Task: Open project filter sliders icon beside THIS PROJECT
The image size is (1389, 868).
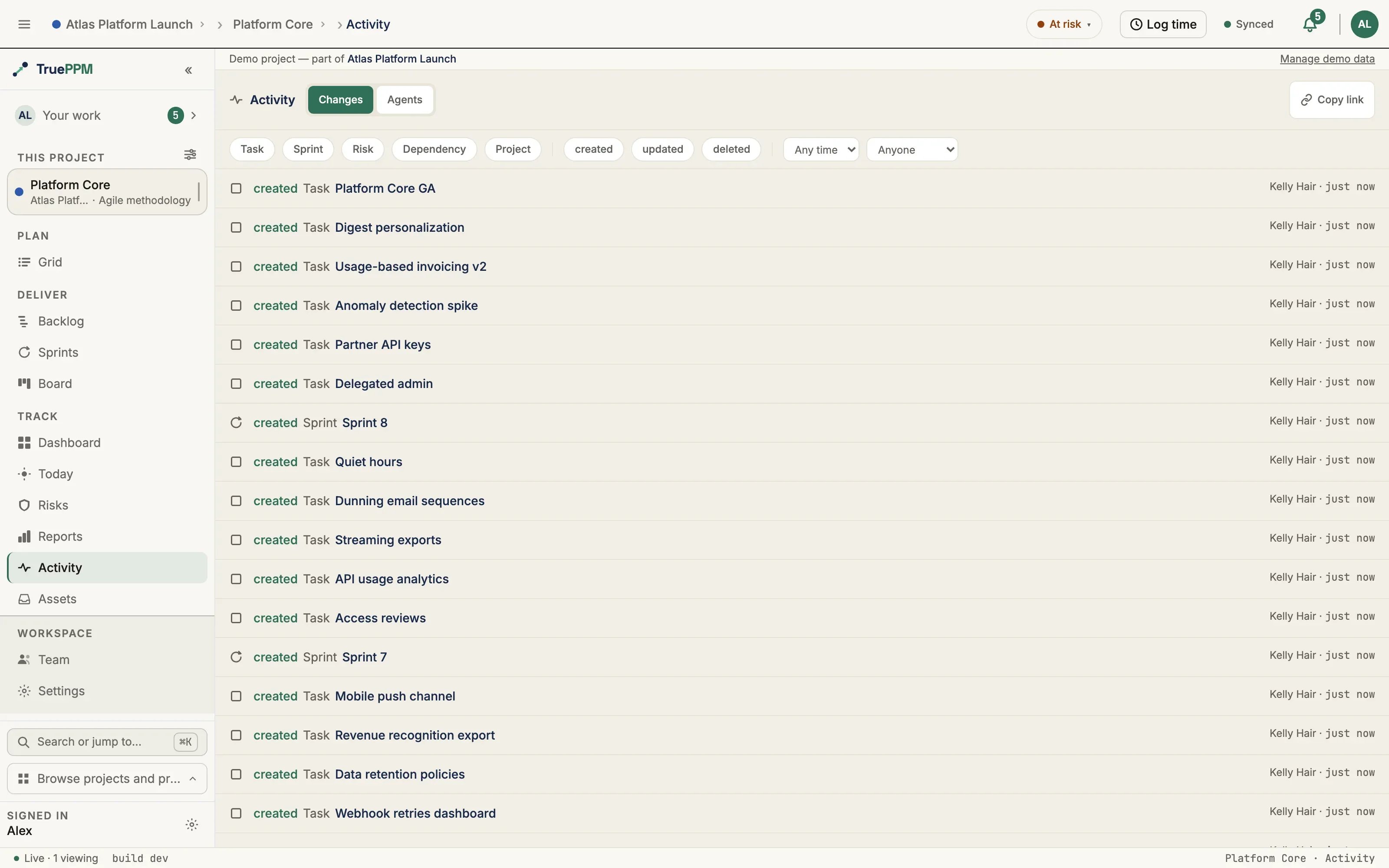Action: 190,155
